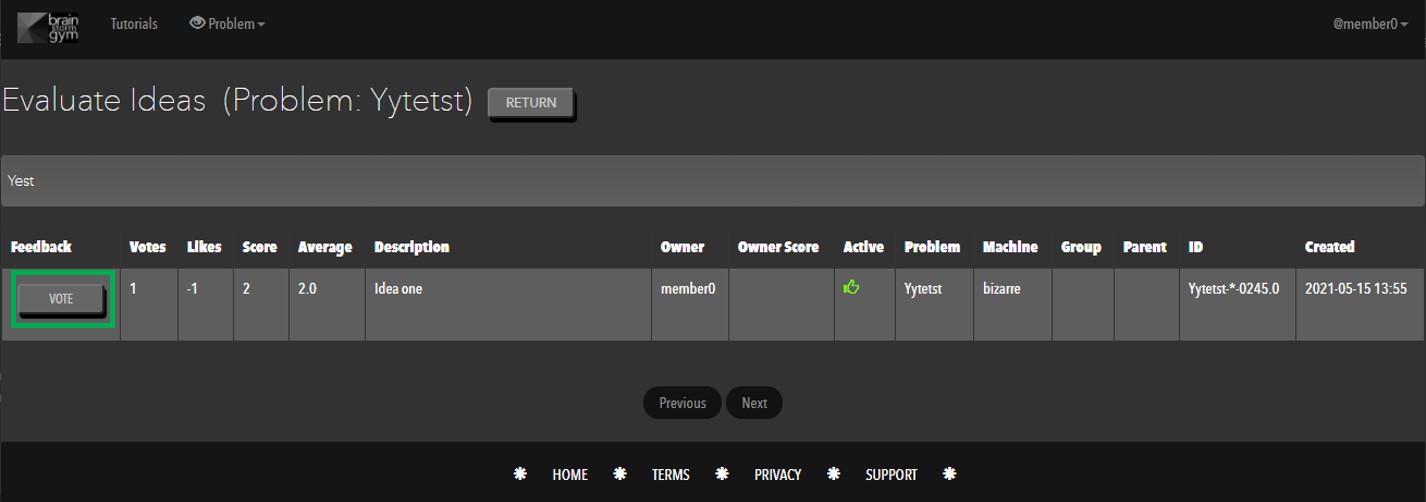
Task: Click the Likes column header
Action: (x=204, y=247)
